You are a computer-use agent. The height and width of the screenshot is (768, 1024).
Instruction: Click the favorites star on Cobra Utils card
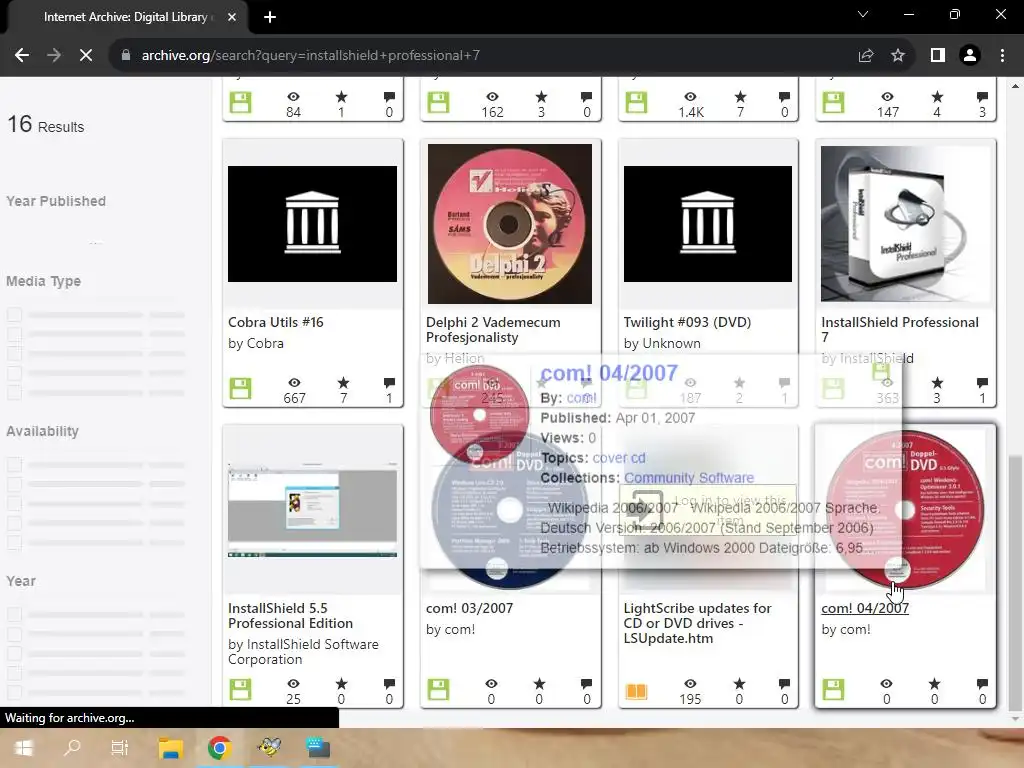point(343,383)
